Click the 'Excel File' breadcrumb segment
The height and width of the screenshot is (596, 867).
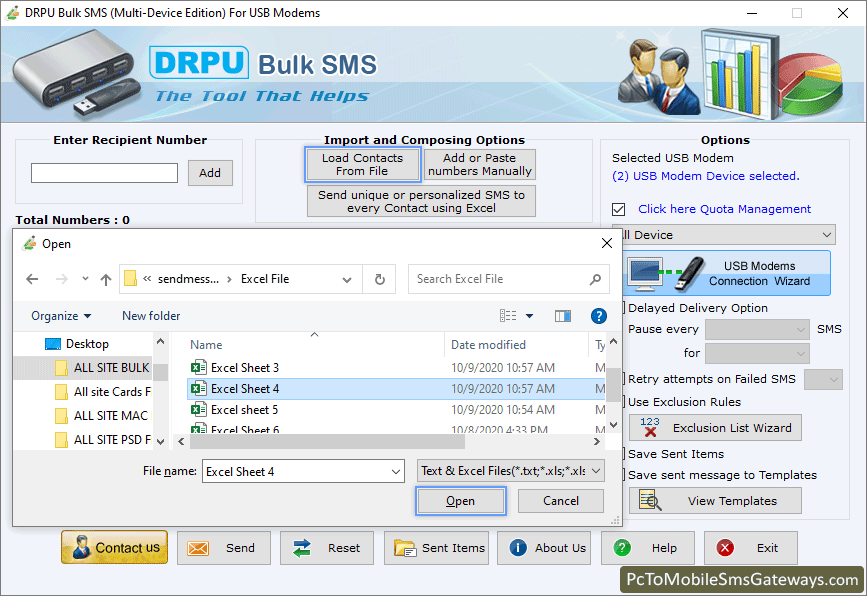click(x=265, y=279)
